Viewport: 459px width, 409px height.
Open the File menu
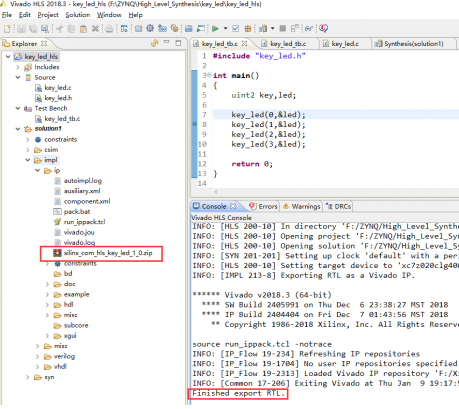(x=7, y=15)
